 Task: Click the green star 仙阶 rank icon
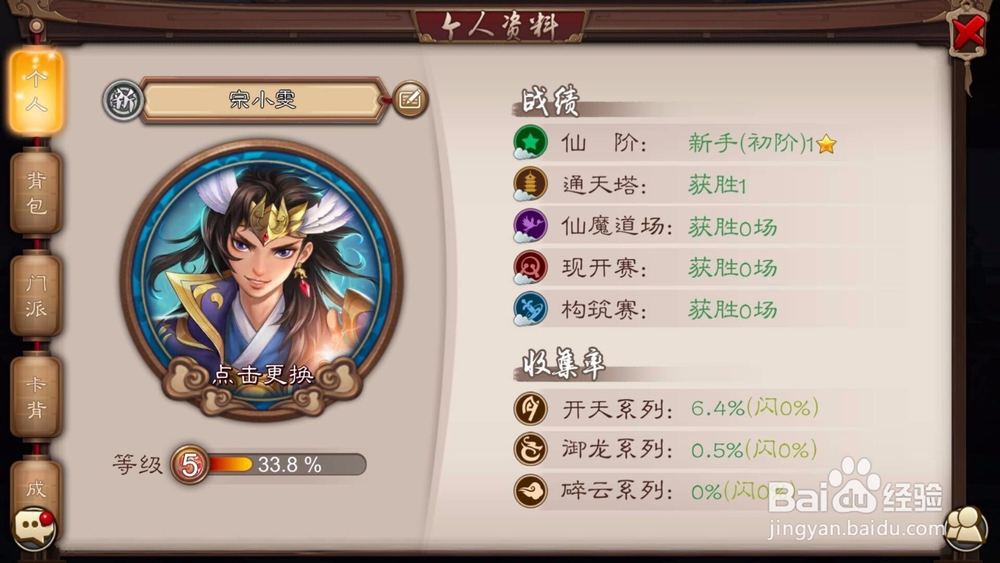pos(530,142)
